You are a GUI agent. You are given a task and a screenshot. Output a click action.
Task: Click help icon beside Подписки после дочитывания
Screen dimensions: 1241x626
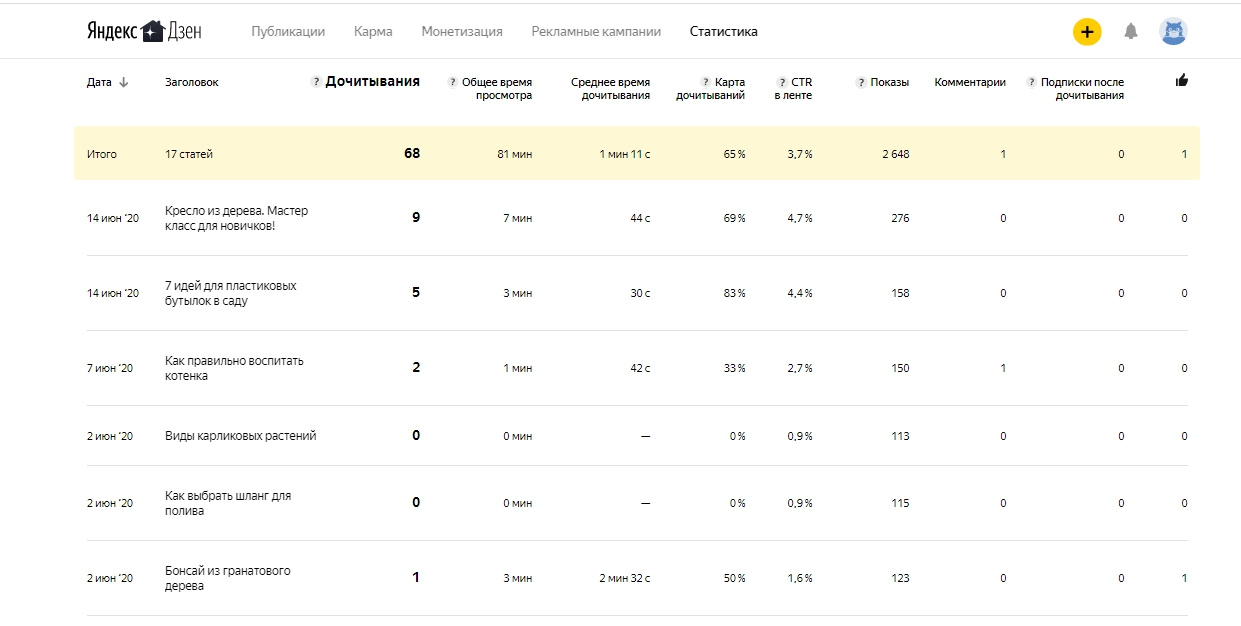[x=1031, y=83]
